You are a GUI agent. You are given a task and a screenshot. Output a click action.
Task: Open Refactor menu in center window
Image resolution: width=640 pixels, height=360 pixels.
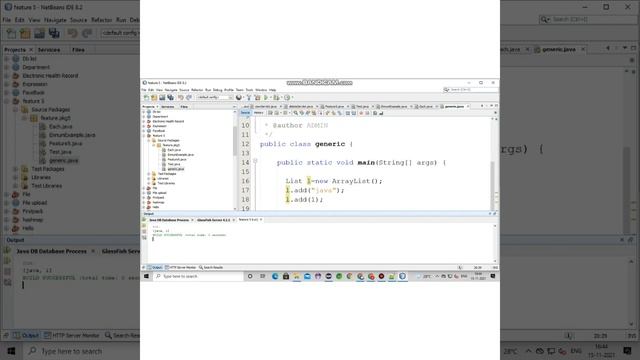click(197, 90)
